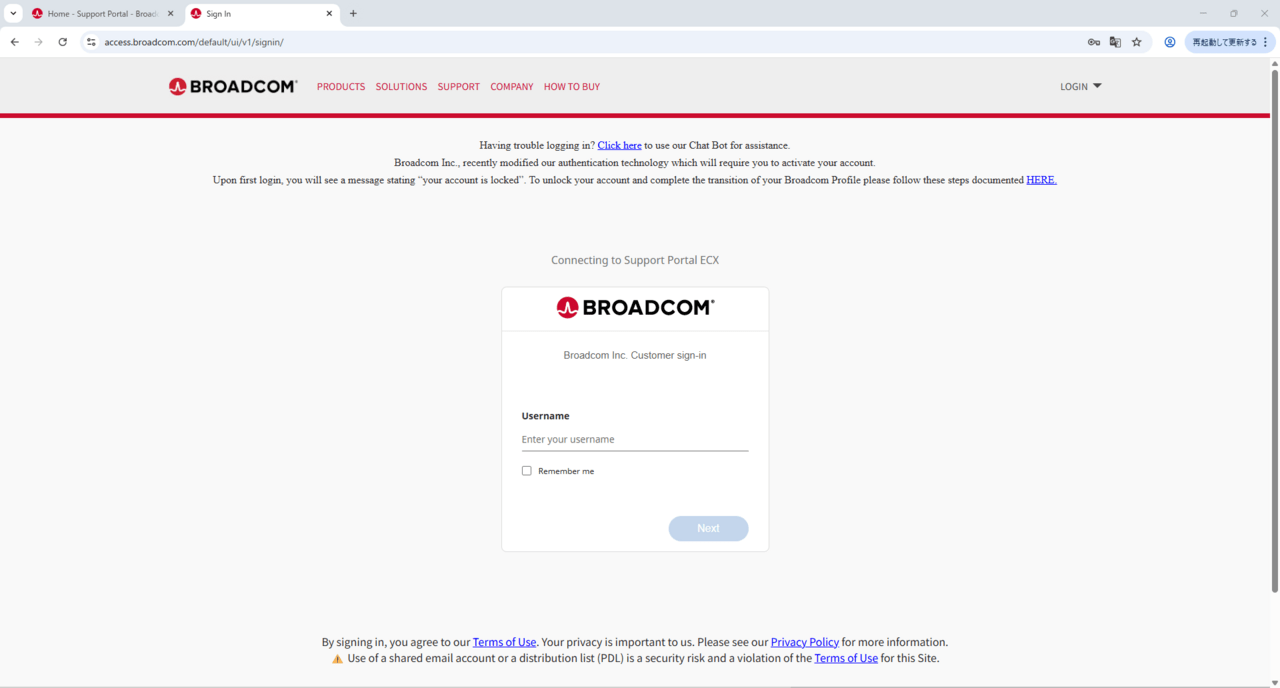
Task: View site information icon in address bar
Action: [x=91, y=42]
